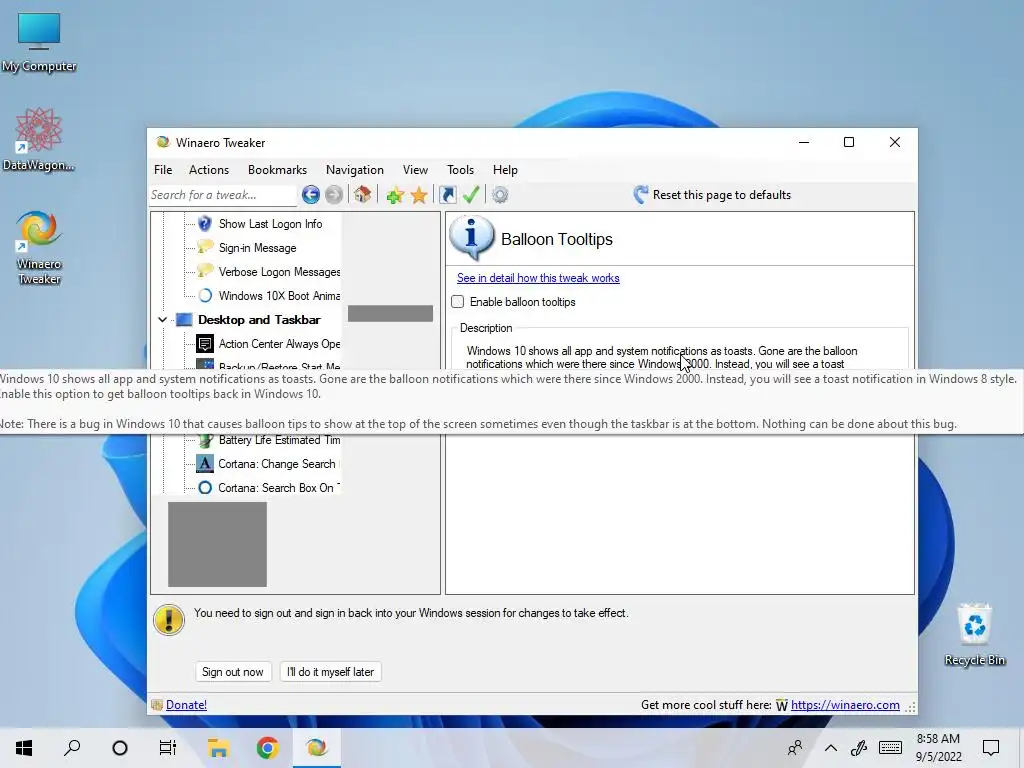Open Chrome from the taskbar
1024x768 pixels.
pyautogui.click(x=267, y=748)
